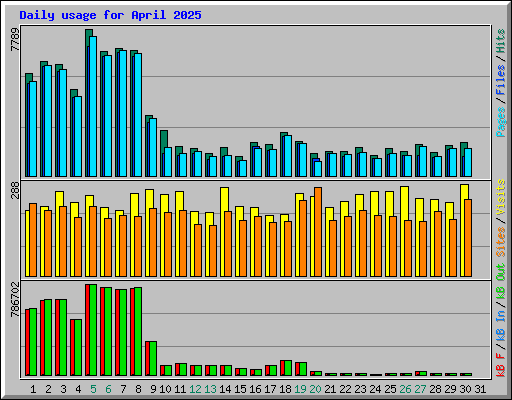Click day 6 label on the x-axis
Image resolution: width=512 pixels, height=400 pixels.
point(108,389)
